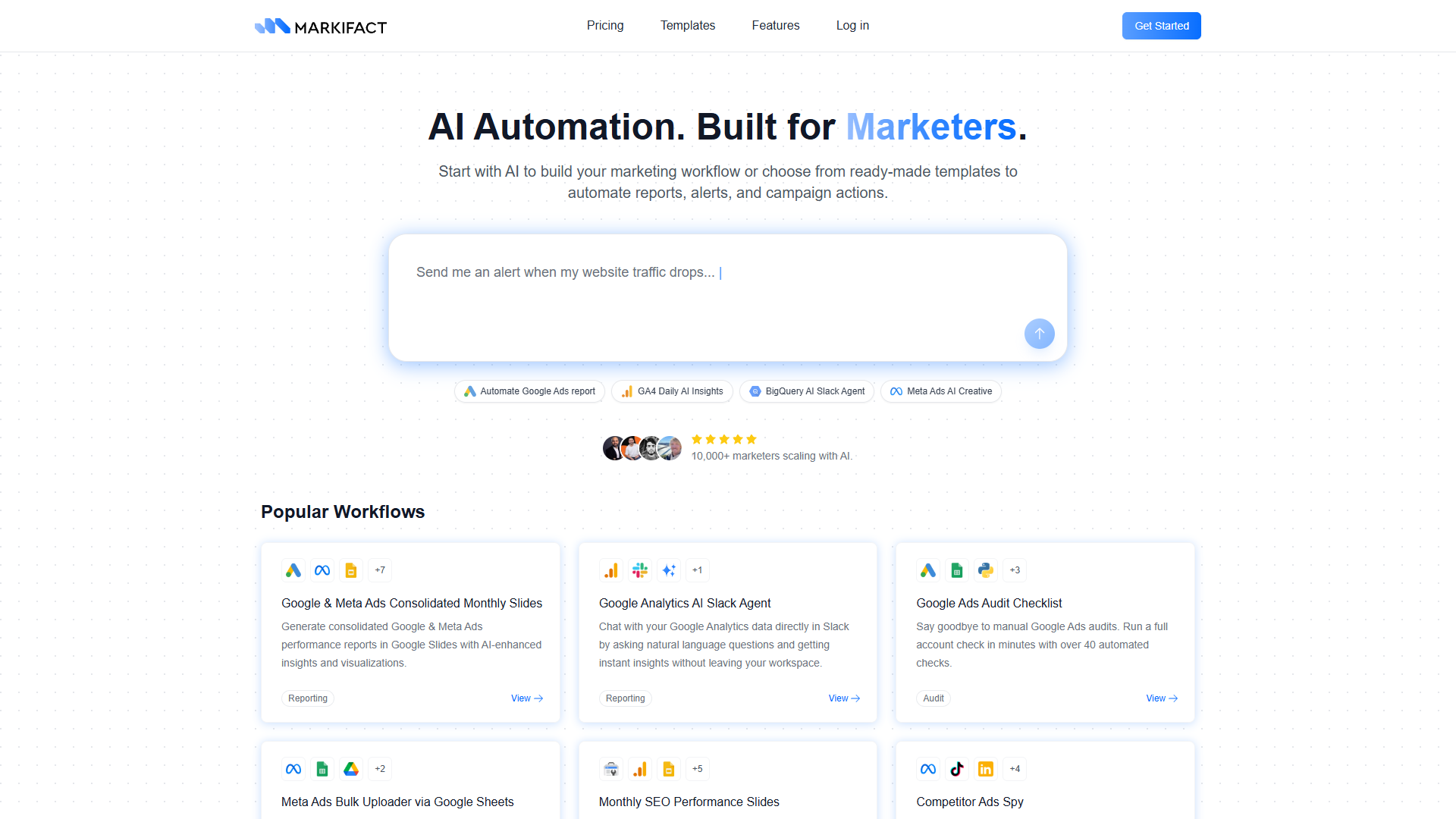
Task: Click Google Analytics icon in AI Slack Agent card
Action: point(611,570)
